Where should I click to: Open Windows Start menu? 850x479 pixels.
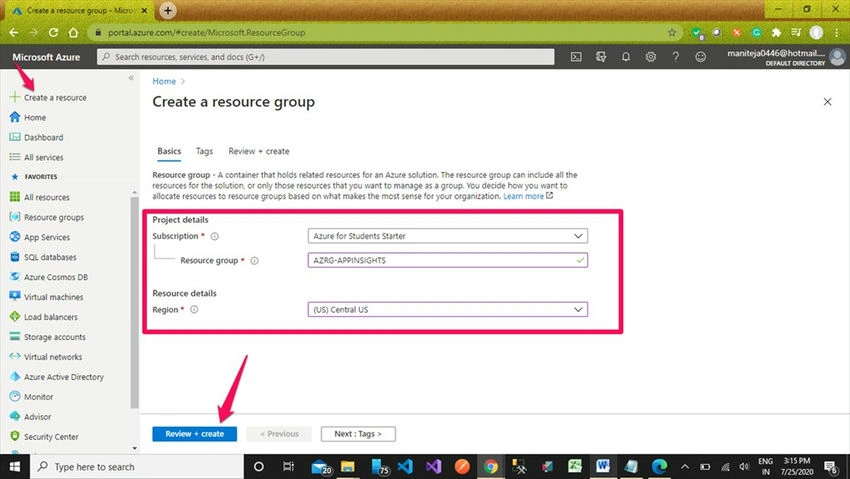[x=15, y=467]
